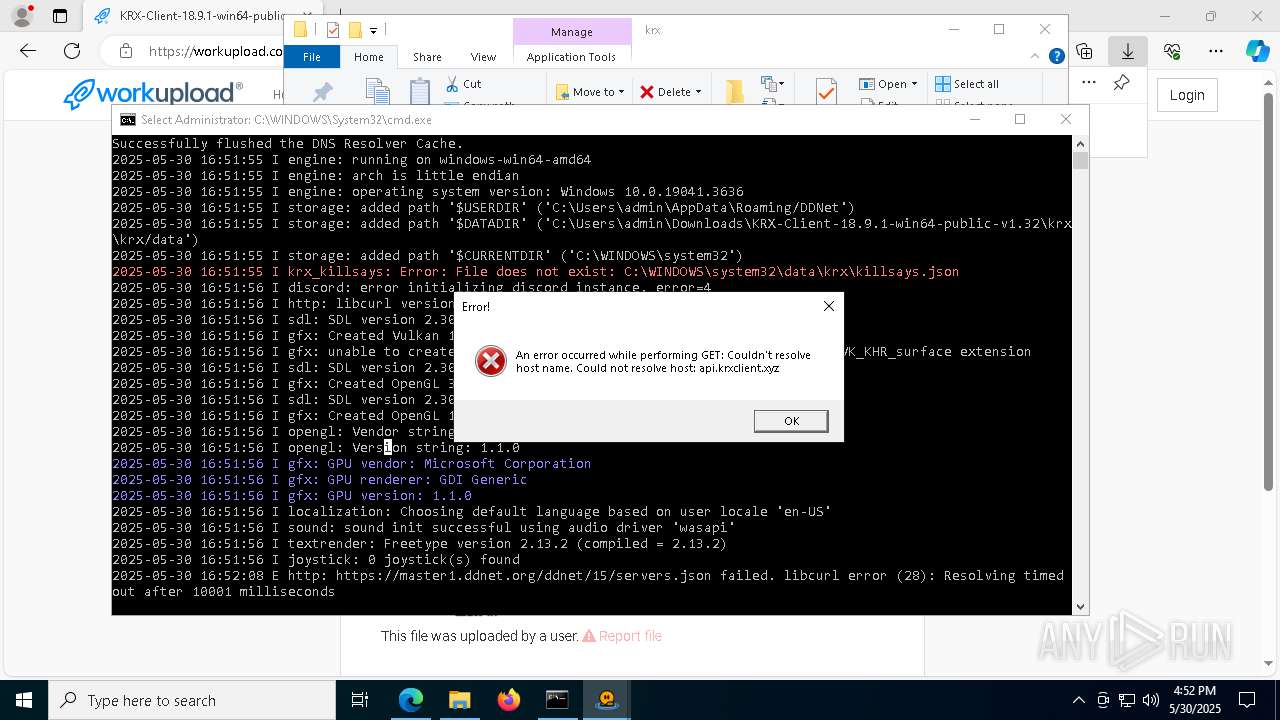Click Explorer Help question mark icon
The image size is (1280, 720).
(1056, 57)
